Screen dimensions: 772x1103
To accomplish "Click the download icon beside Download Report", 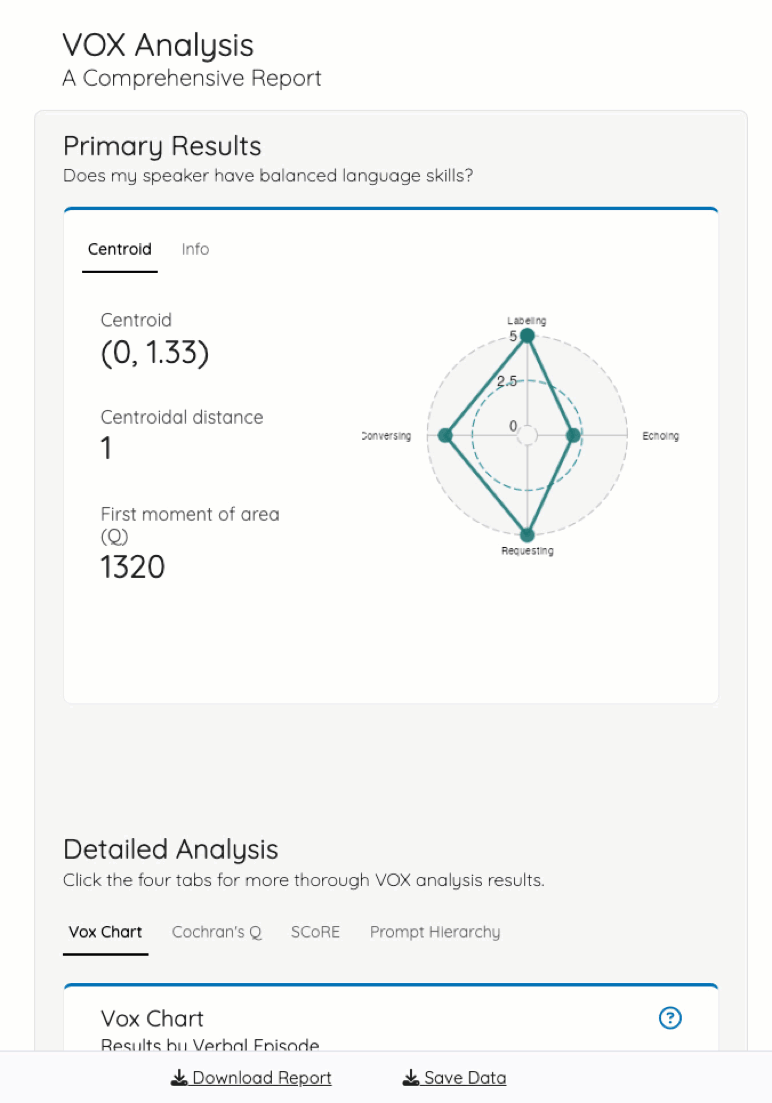I will [178, 1078].
